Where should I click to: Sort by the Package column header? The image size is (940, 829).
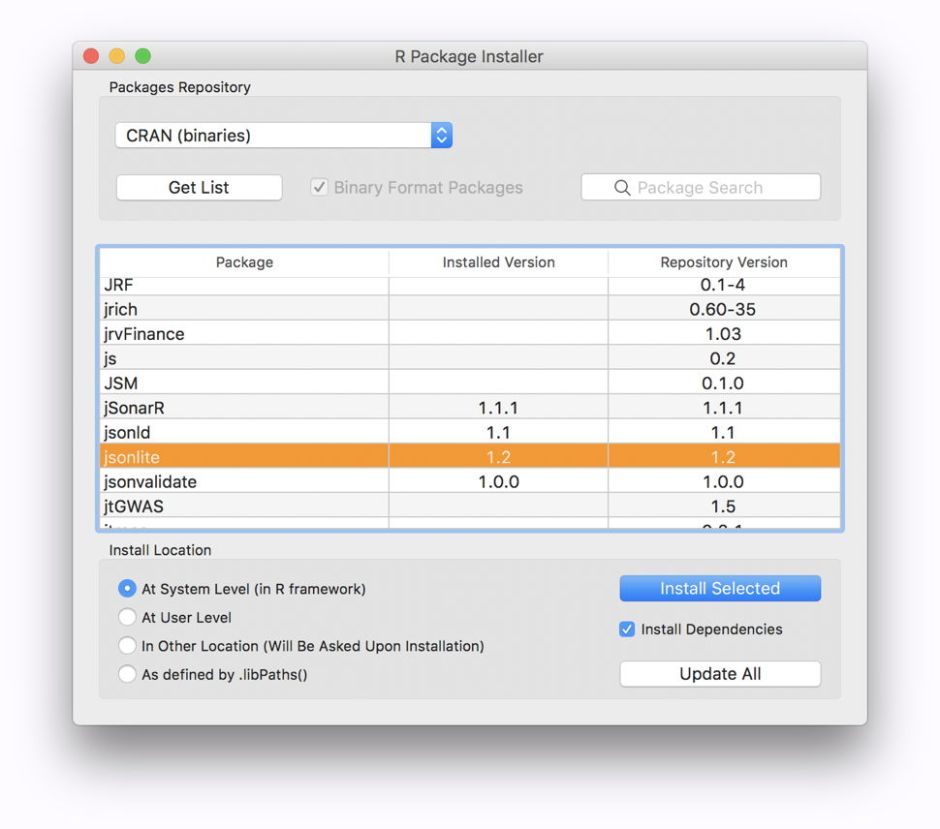pos(244,262)
